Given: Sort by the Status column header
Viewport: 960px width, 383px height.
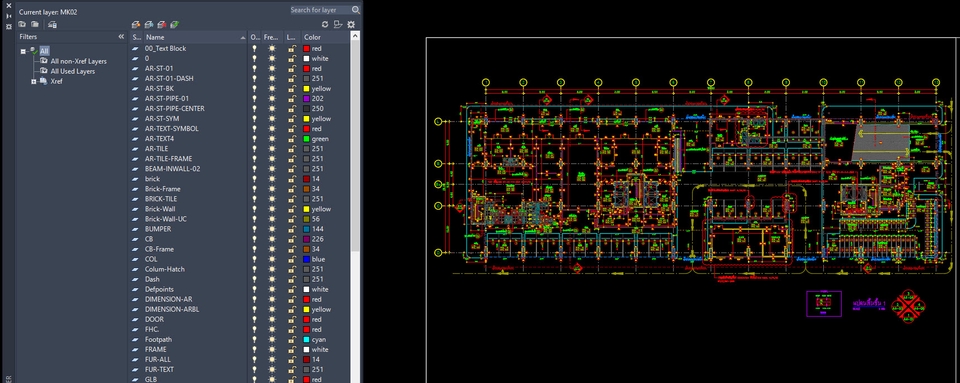Looking at the screenshot, I should (x=136, y=37).
